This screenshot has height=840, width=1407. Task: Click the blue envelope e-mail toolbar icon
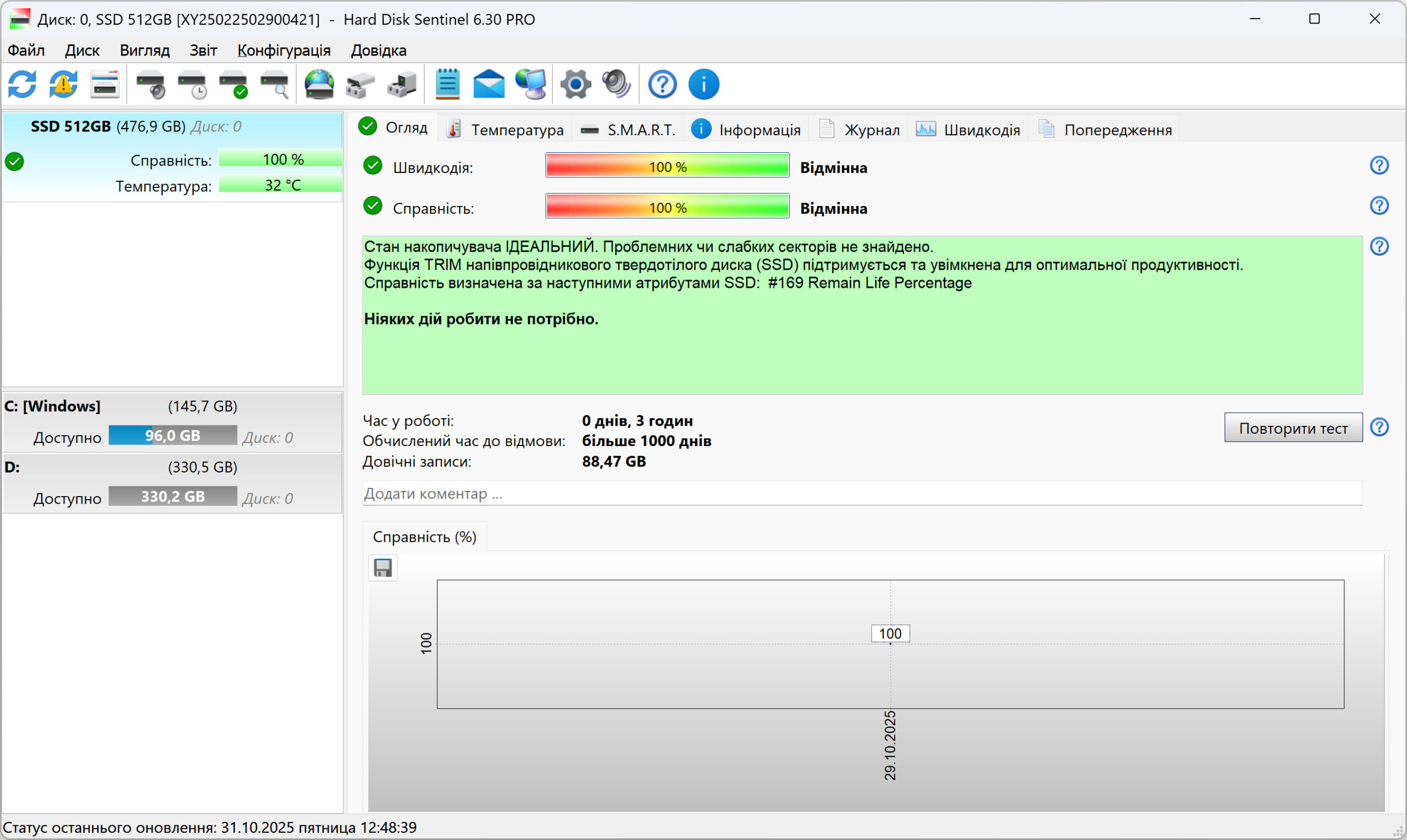pyautogui.click(x=489, y=85)
